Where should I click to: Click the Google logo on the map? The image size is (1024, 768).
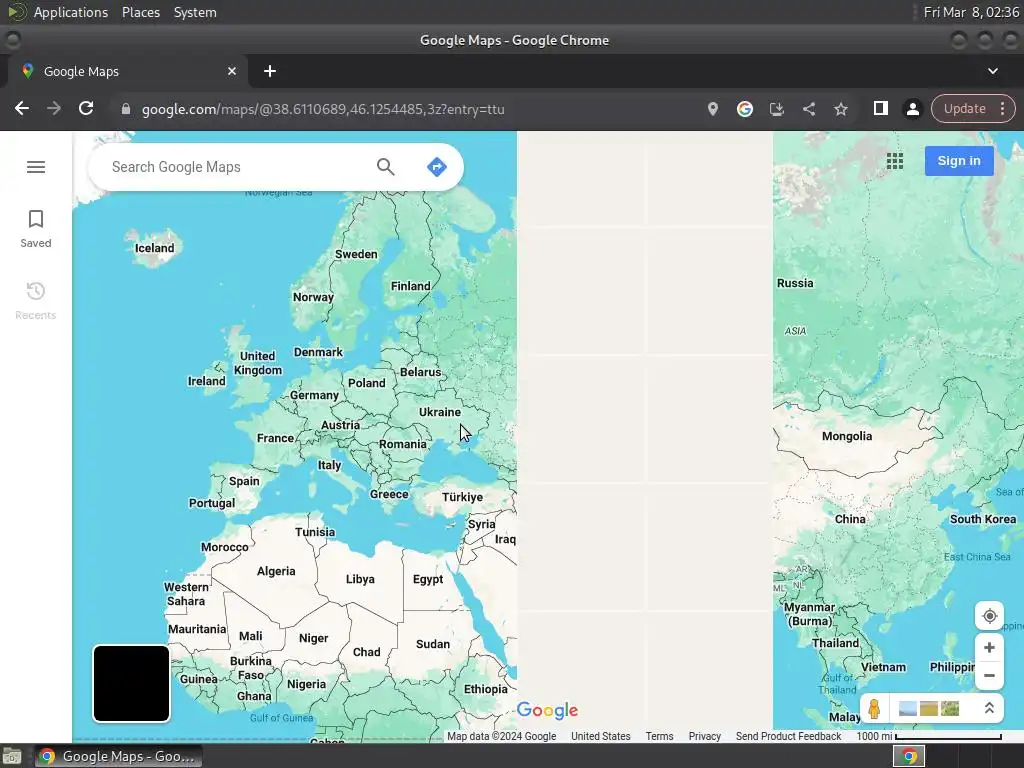point(547,711)
